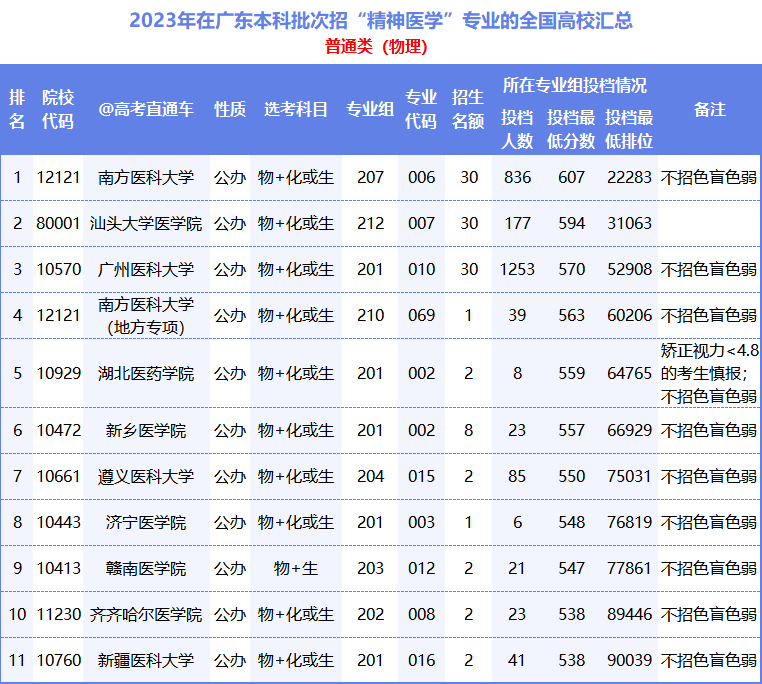Click the lowest score '563'
762x684 pixels.
[572, 316]
